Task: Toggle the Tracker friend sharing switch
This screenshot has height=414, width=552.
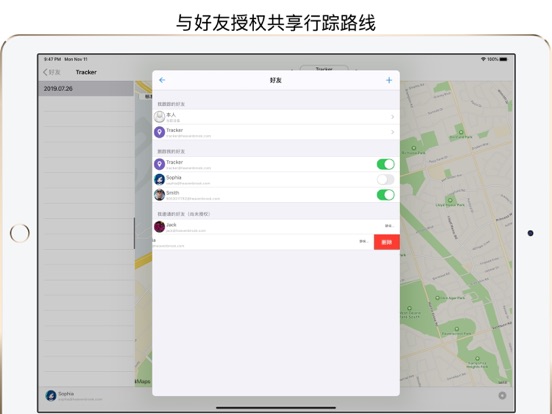Action: point(385,164)
